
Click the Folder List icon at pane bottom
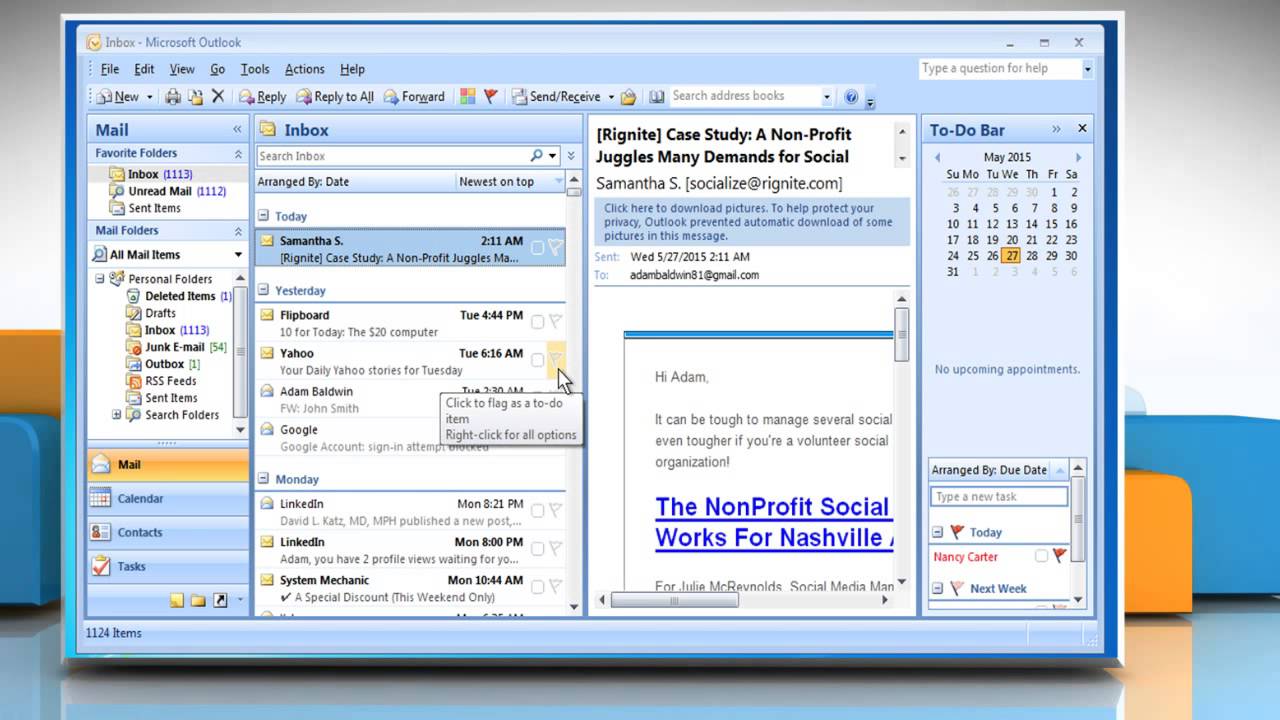pos(198,600)
